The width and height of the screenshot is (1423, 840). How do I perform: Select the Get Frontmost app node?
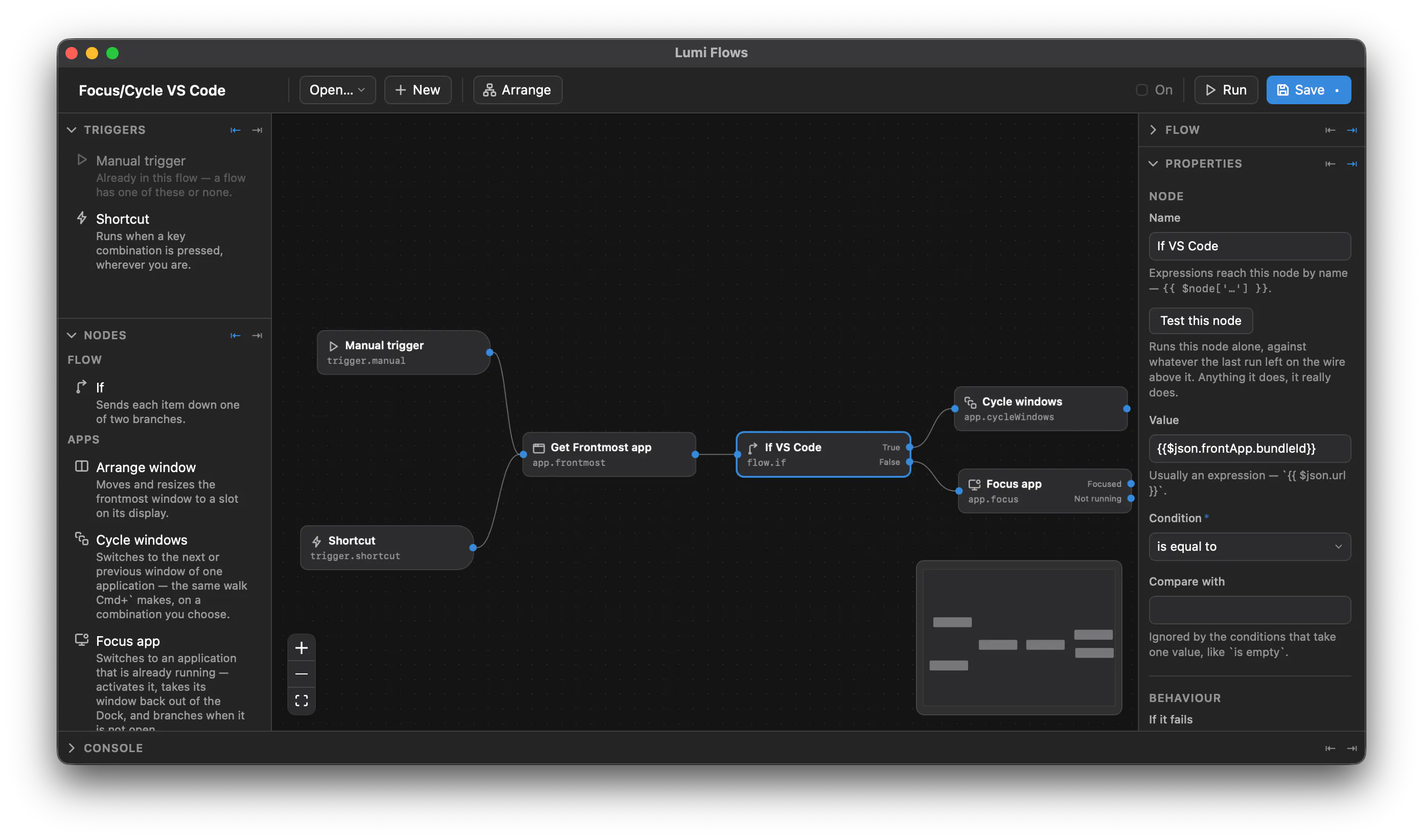tap(609, 455)
